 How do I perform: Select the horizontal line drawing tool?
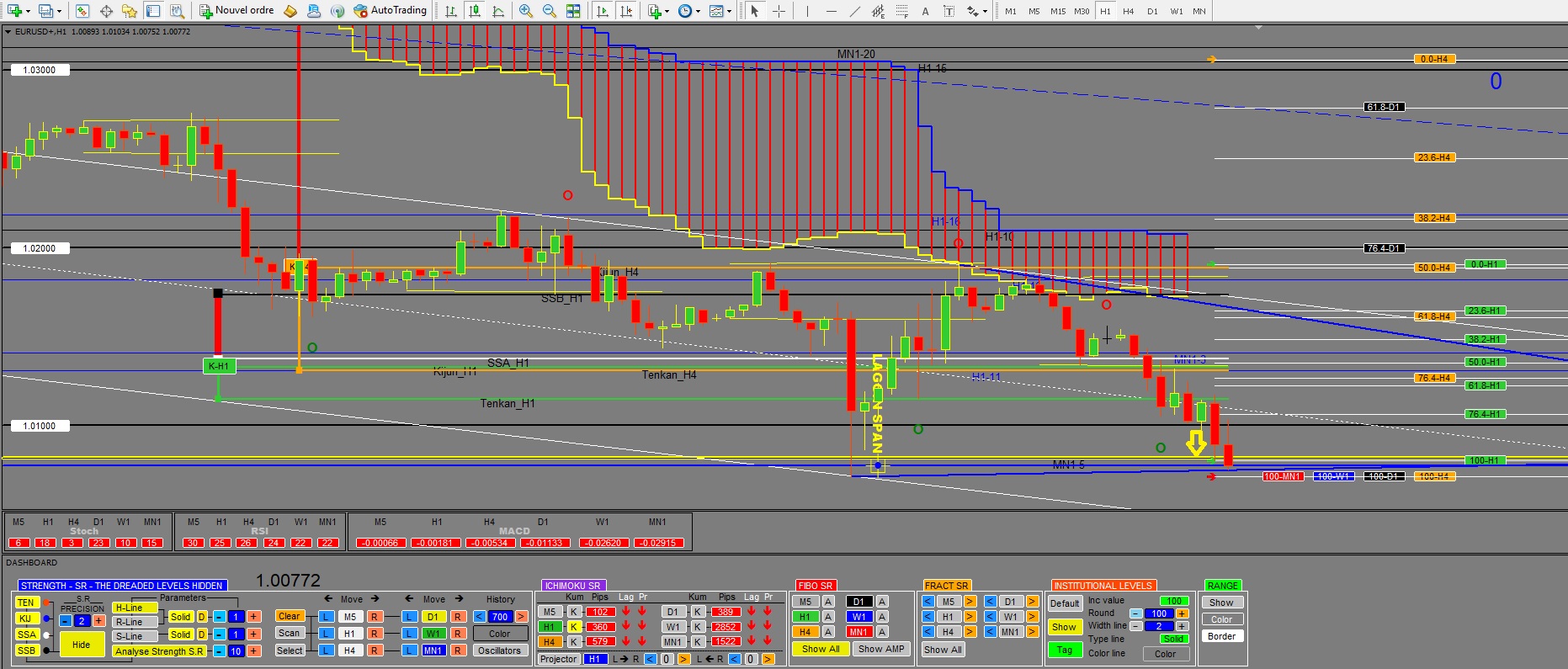click(x=832, y=11)
